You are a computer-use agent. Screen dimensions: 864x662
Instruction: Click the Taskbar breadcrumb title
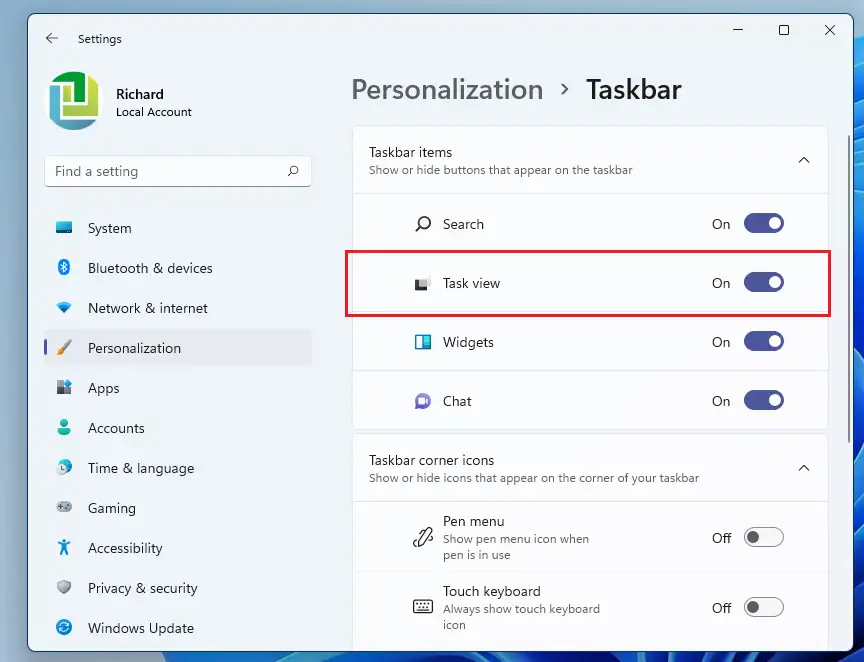(x=634, y=89)
